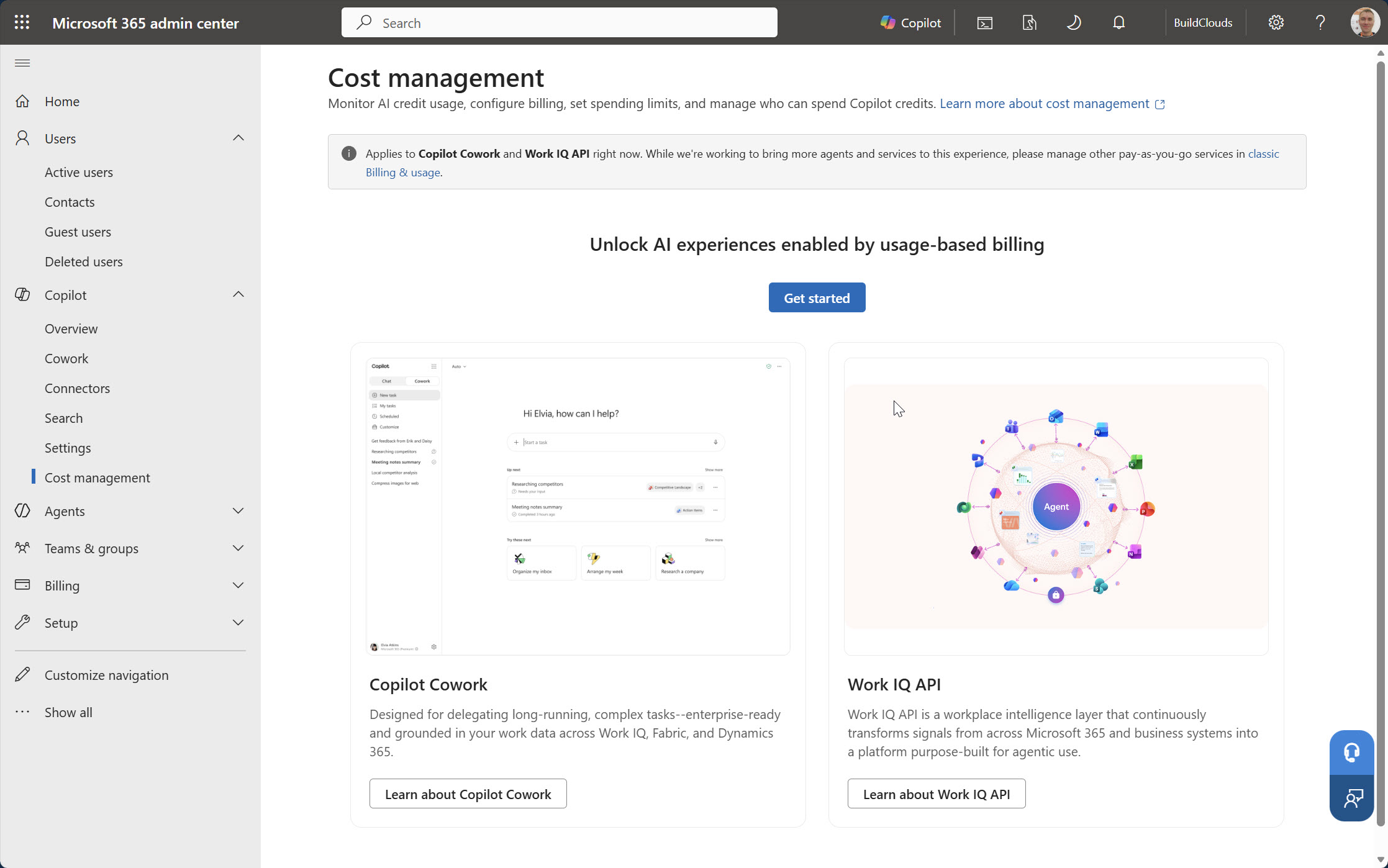The width and height of the screenshot is (1388, 868).
Task: Click the "Unlock AI experiences" heading
Action: pos(817,244)
